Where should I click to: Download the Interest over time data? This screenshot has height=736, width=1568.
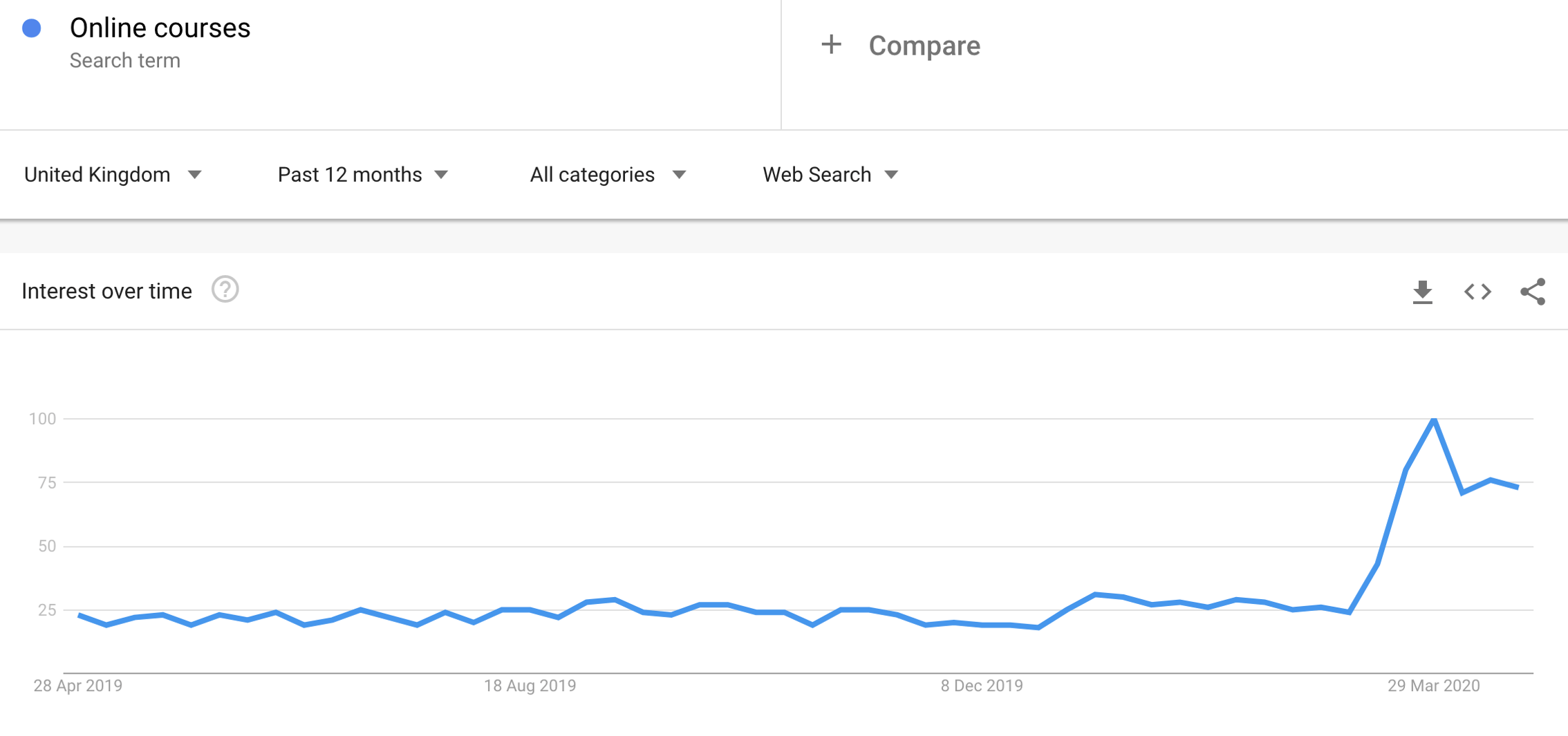(x=1422, y=292)
